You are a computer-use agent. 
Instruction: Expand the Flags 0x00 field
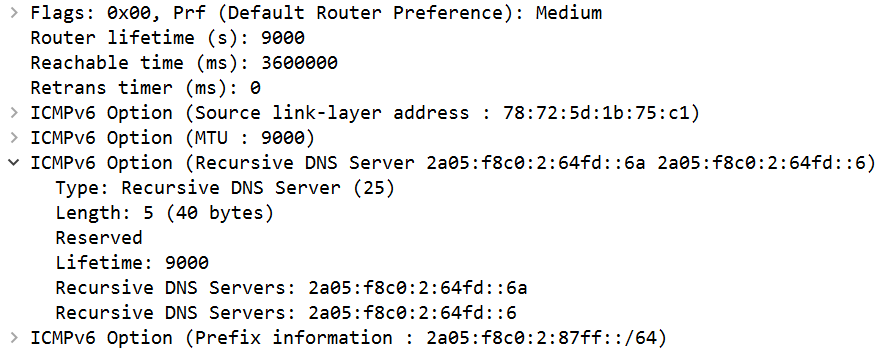pyautogui.click(x=13, y=13)
